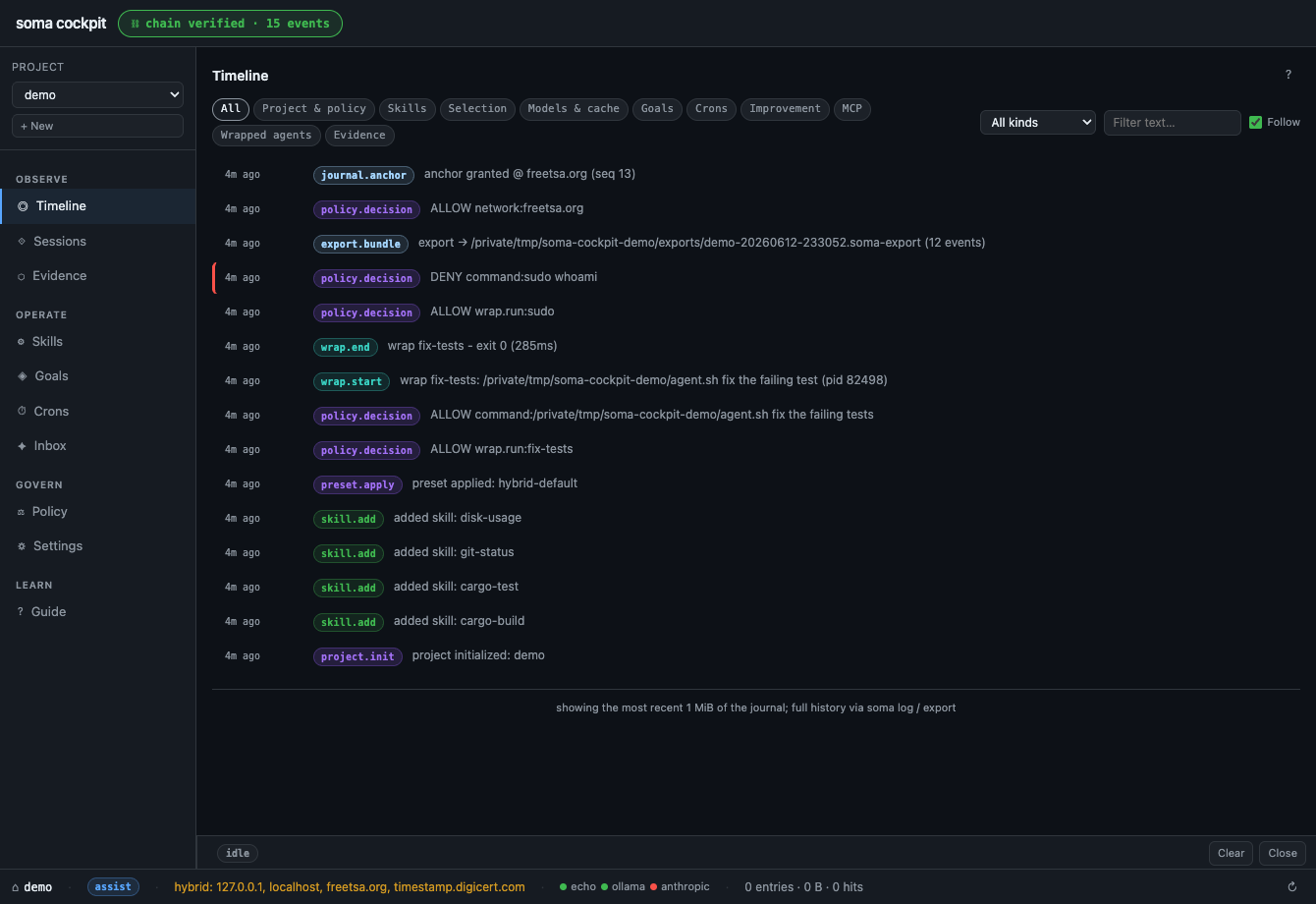
Task: Click the wrap.start event tag
Action: (351, 381)
